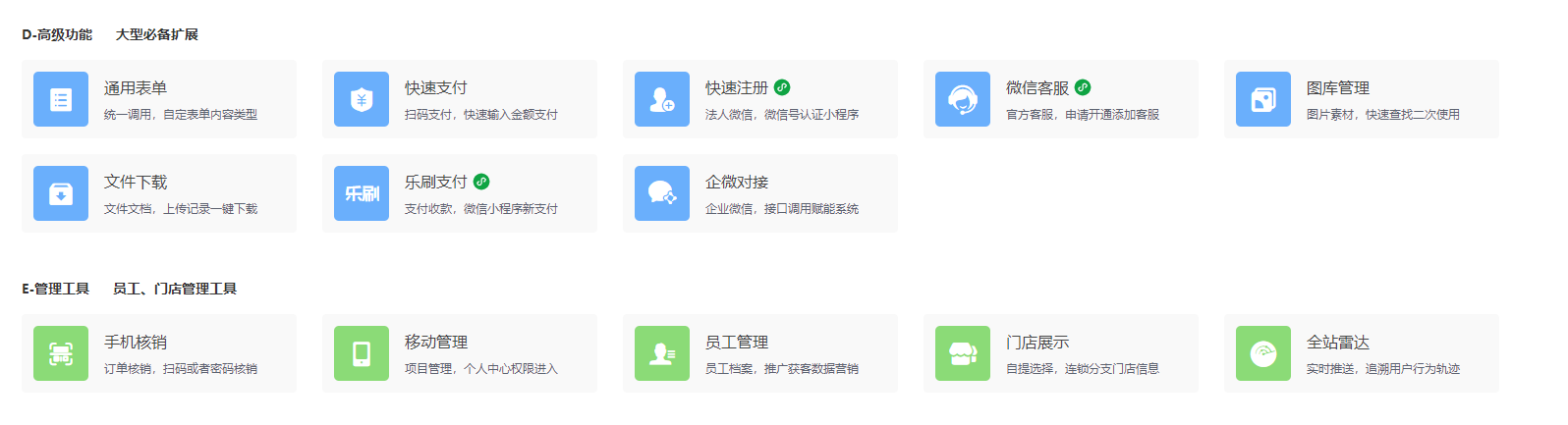Open the 全站雷达 radar icon
The width and height of the screenshot is (1568, 425).
coord(1263,353)
